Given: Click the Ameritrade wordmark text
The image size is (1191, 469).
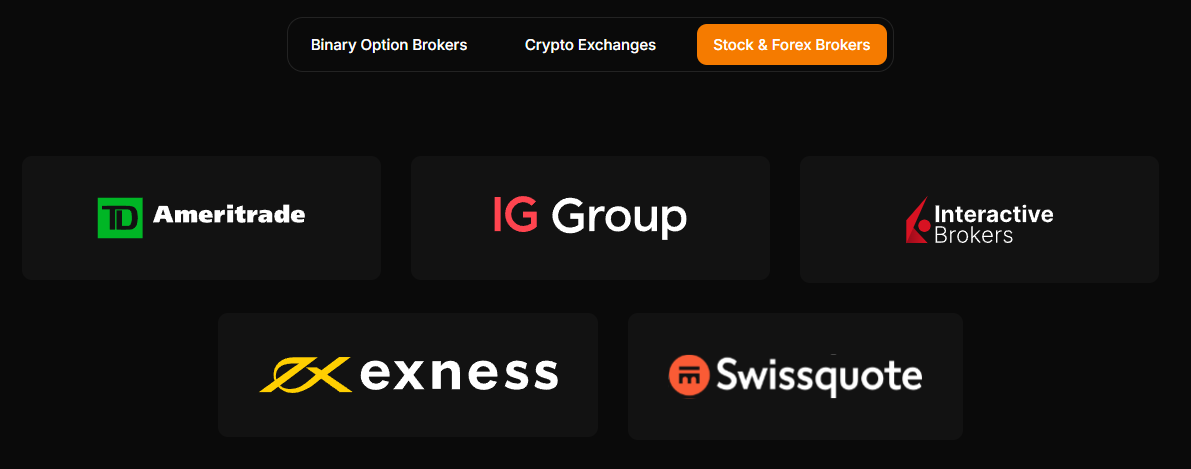Looking at the screenshot, I should pyautogui.click(x=229, y=214).
